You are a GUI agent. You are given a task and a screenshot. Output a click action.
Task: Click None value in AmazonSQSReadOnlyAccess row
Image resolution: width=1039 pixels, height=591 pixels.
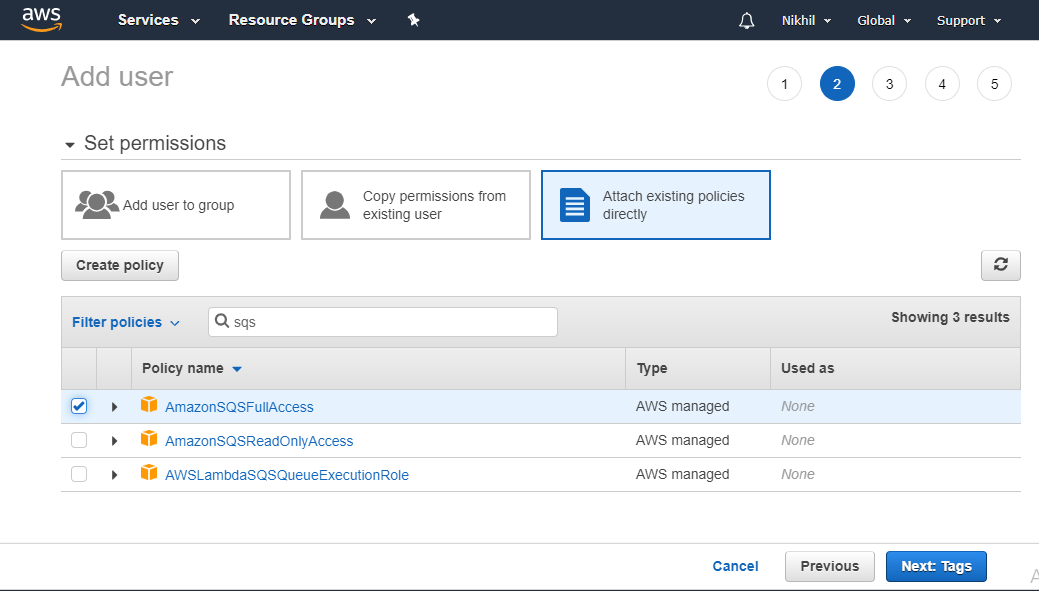tap(798, 440)
